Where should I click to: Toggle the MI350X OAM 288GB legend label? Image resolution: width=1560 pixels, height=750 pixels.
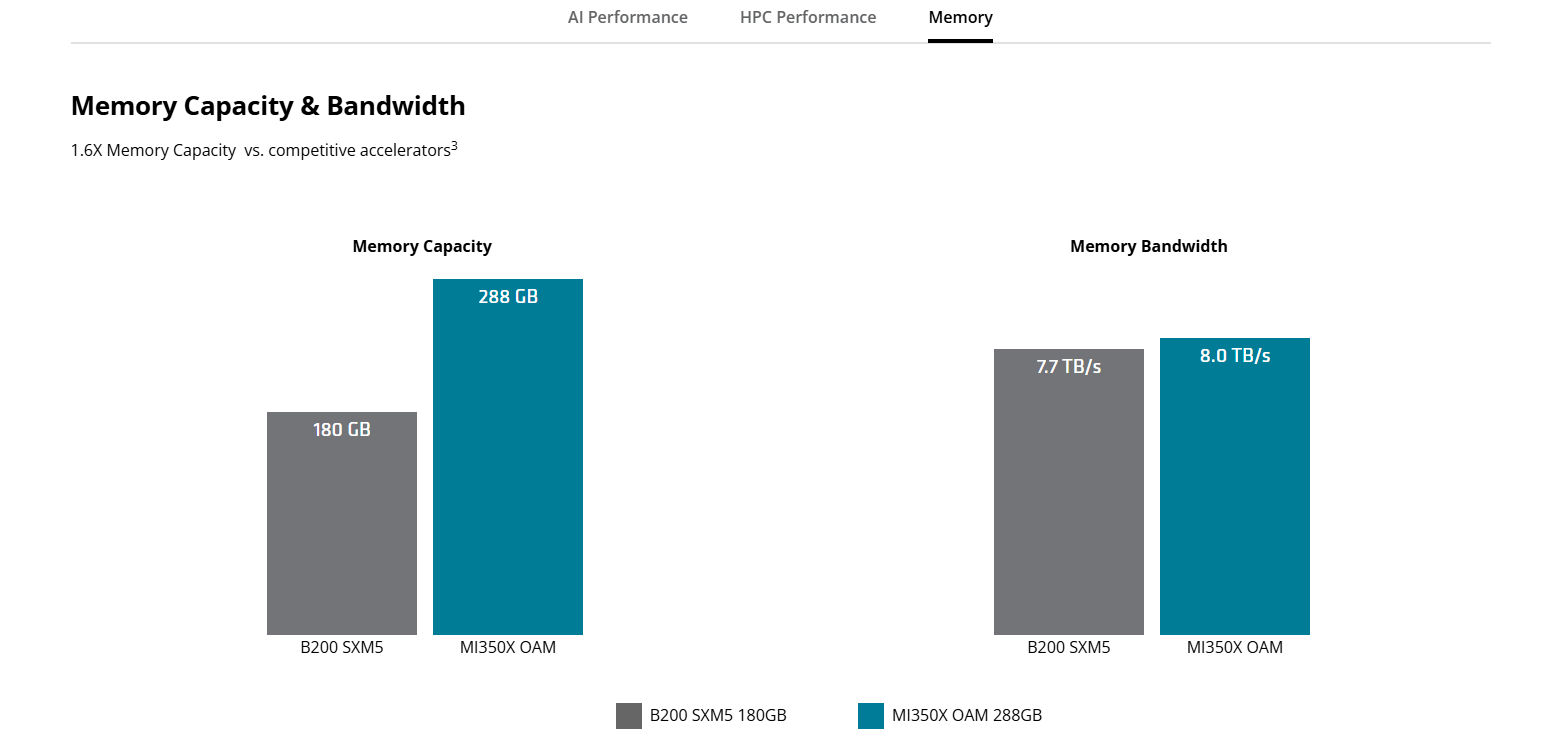[967, 716]
